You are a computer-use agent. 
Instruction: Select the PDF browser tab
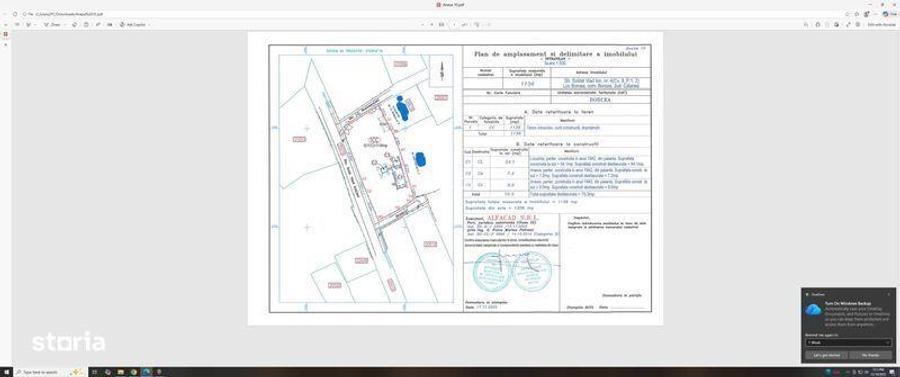pyautogui.click(x=451, y=5)
